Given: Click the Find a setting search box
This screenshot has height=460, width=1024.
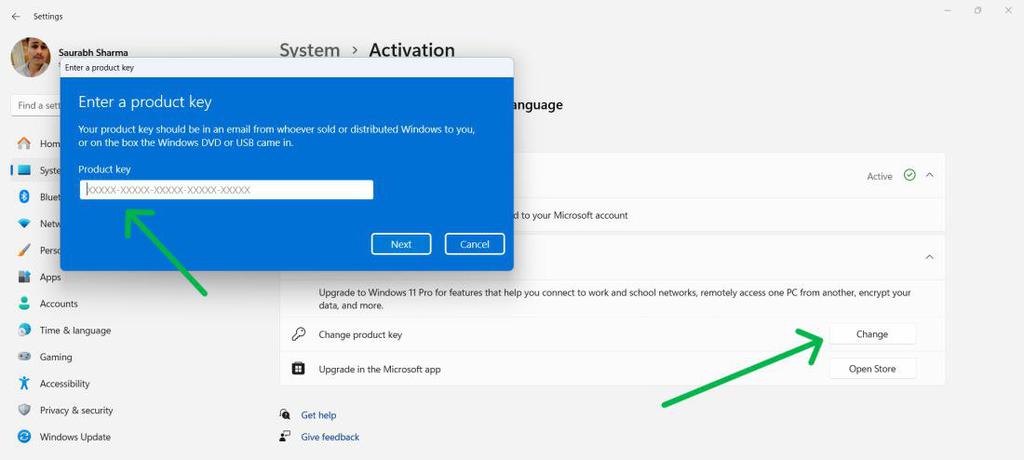Looking at the screenshot, I should click(x=36, y=105).
